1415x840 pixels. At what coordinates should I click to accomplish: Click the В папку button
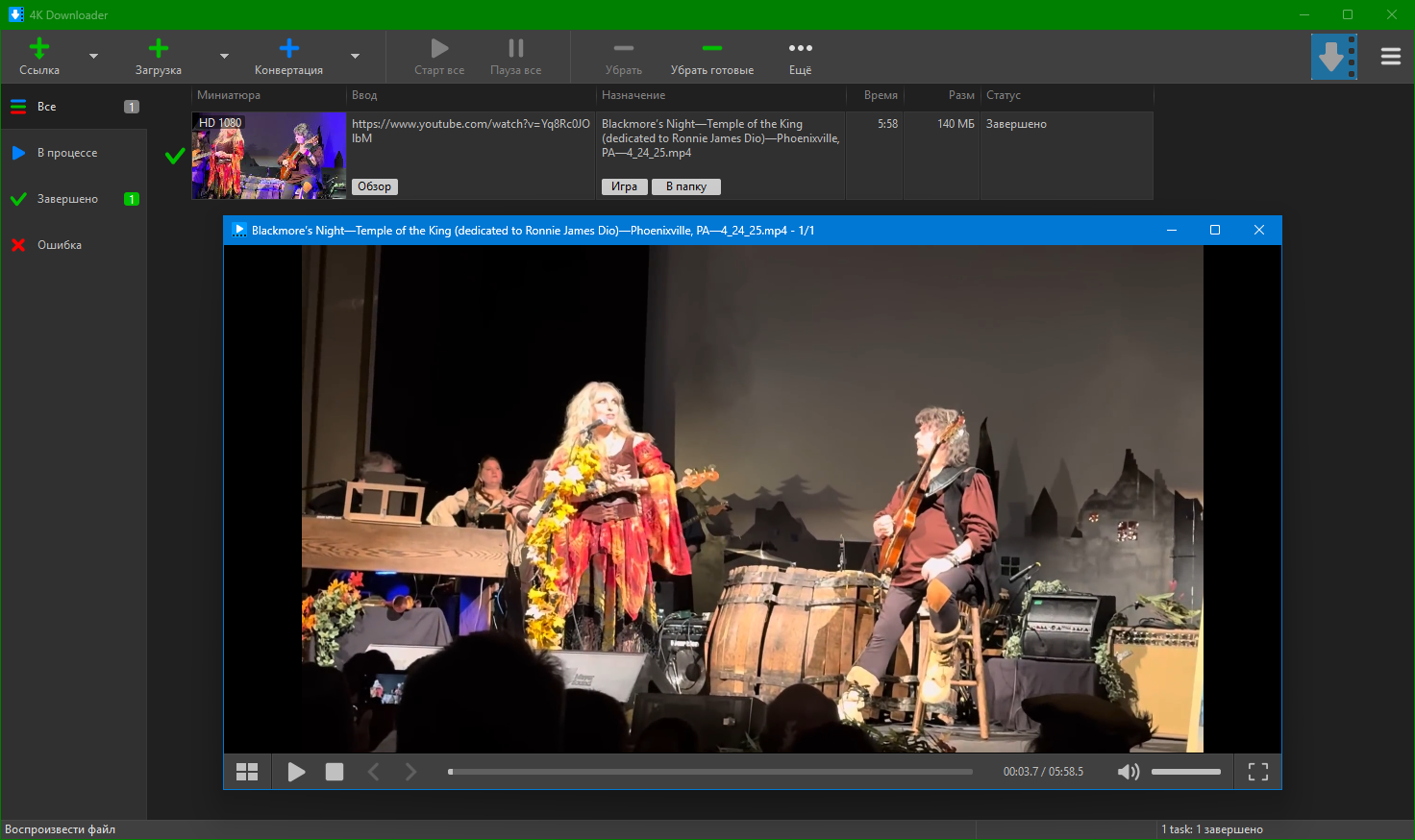click(685, 186)
